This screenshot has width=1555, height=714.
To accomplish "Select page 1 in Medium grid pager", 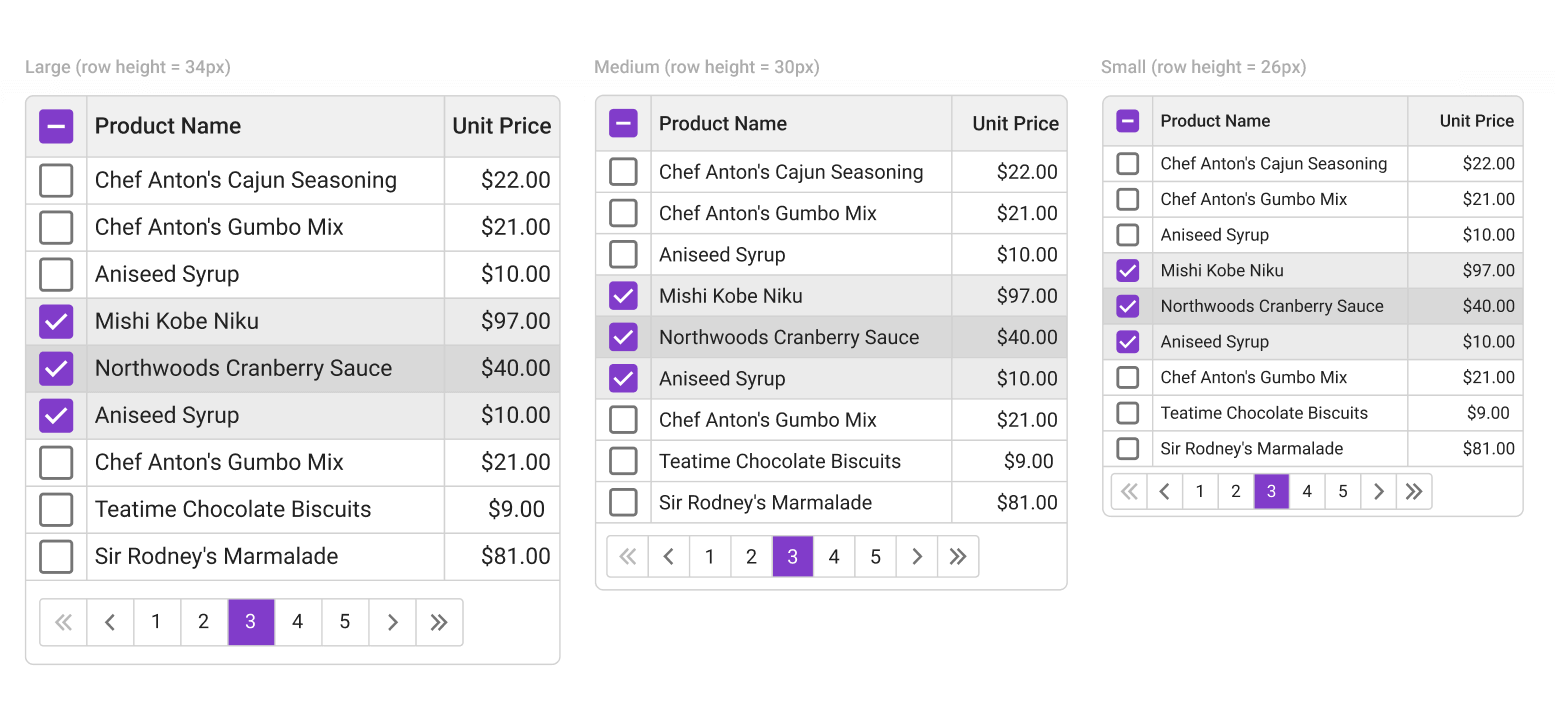I will (710, 557).
